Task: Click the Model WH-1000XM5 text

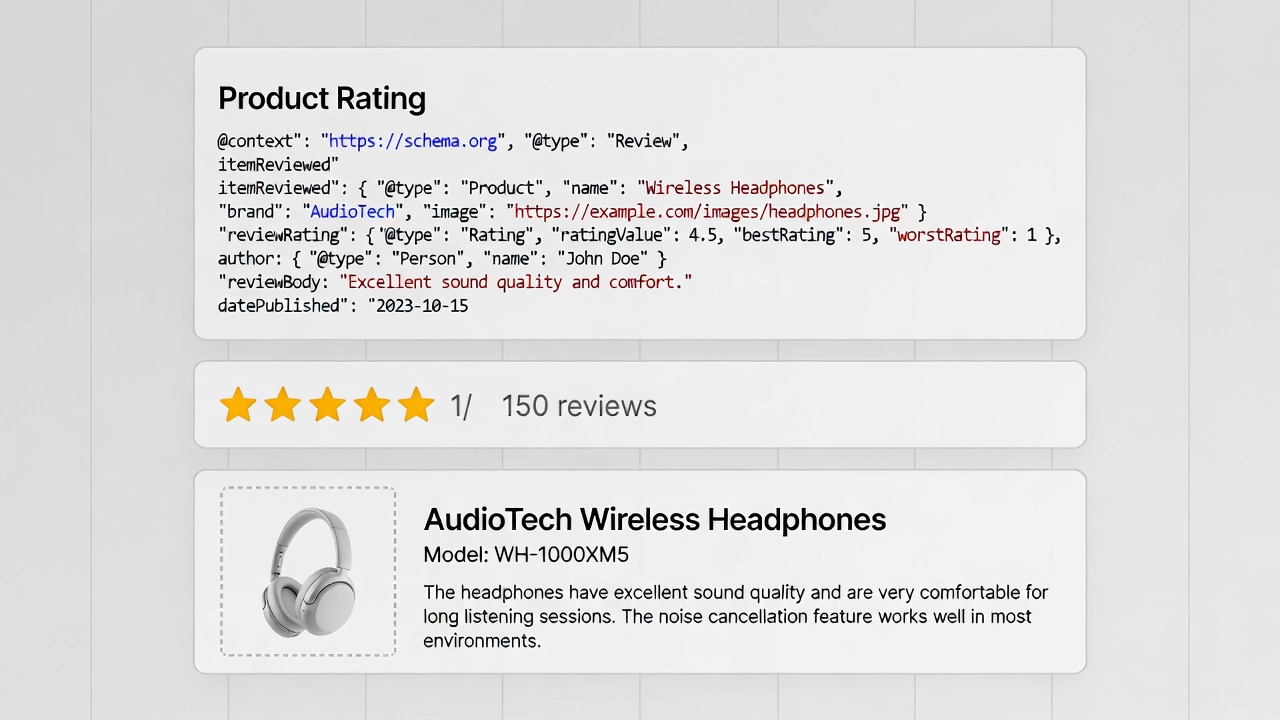Action: point(526,555)
